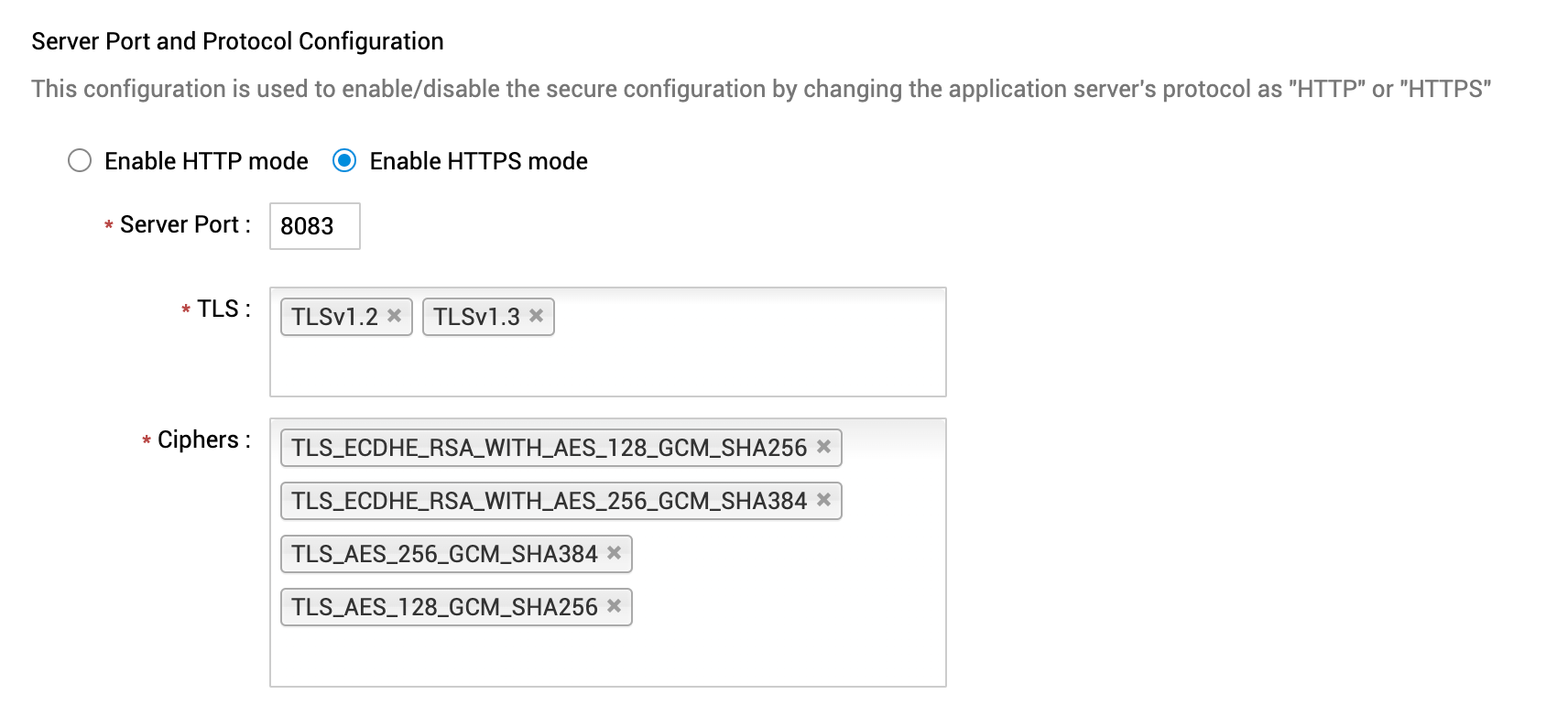
Task: Delete the TLS_AES_128_GCM_SHA256 cipher using its x
Action: tap(615, 606)
